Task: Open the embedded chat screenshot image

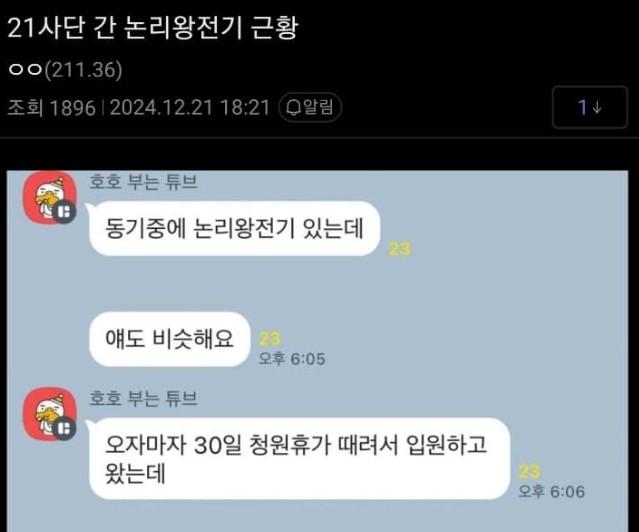Action: (317, 351)
